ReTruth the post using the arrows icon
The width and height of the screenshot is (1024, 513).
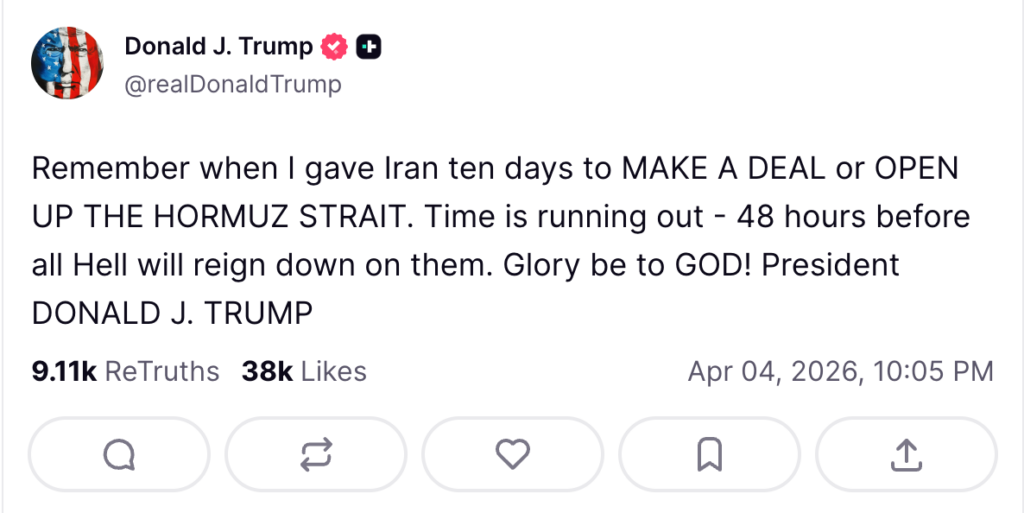click(316, 455)
